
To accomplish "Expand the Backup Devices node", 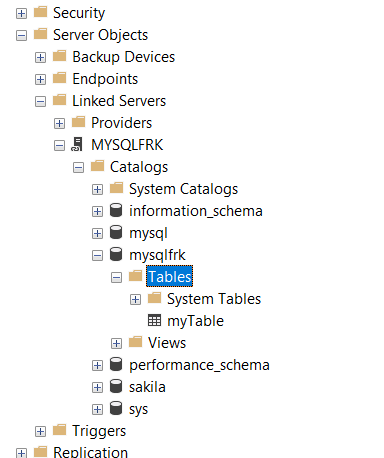I will [x=40, y=57].
